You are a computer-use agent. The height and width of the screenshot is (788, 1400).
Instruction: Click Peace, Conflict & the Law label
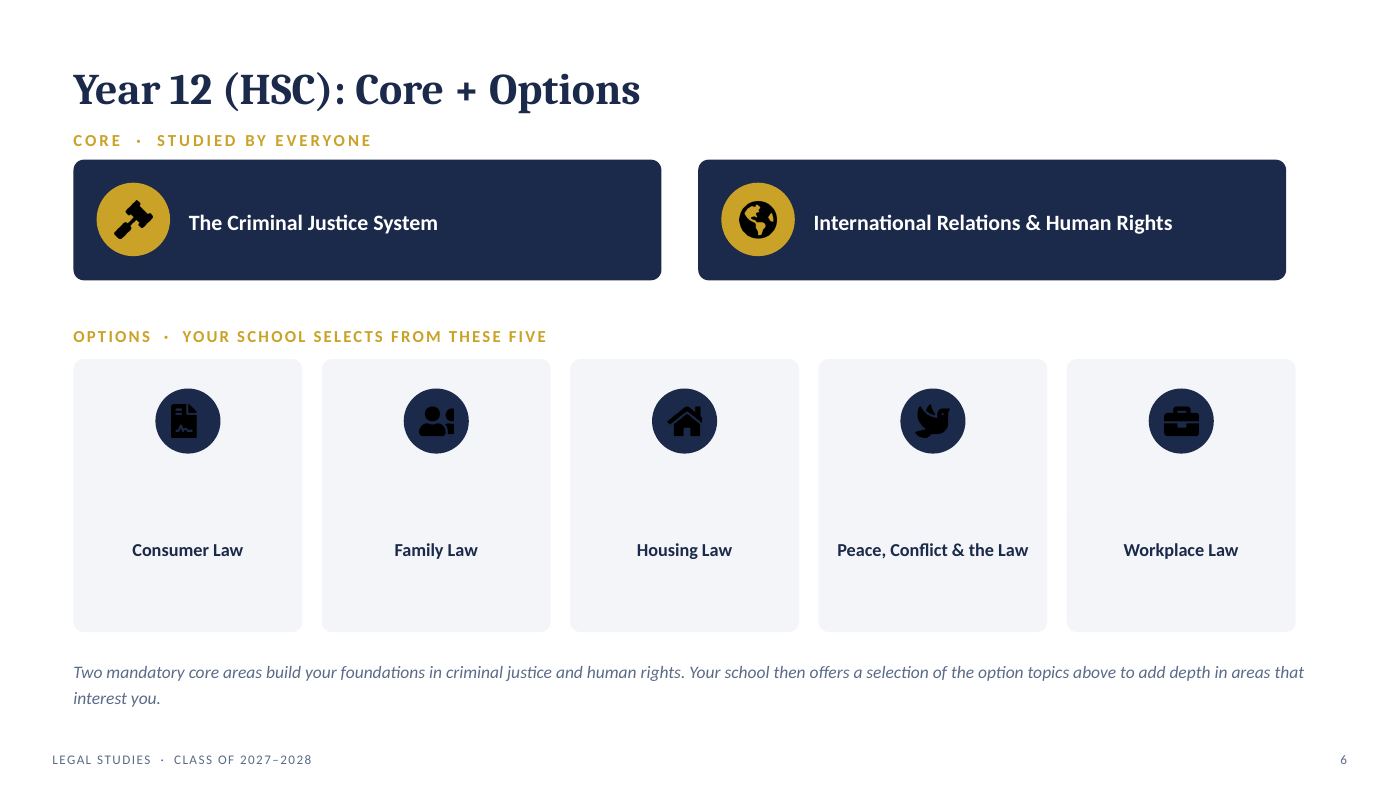pos(932,550)
